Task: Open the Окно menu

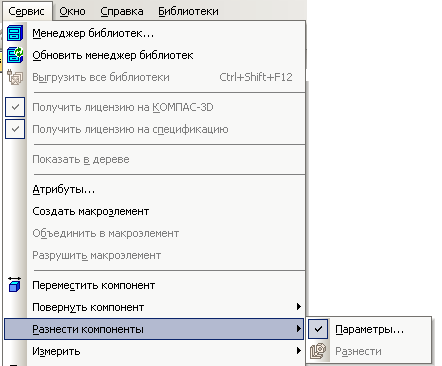Action: [72, 11]
